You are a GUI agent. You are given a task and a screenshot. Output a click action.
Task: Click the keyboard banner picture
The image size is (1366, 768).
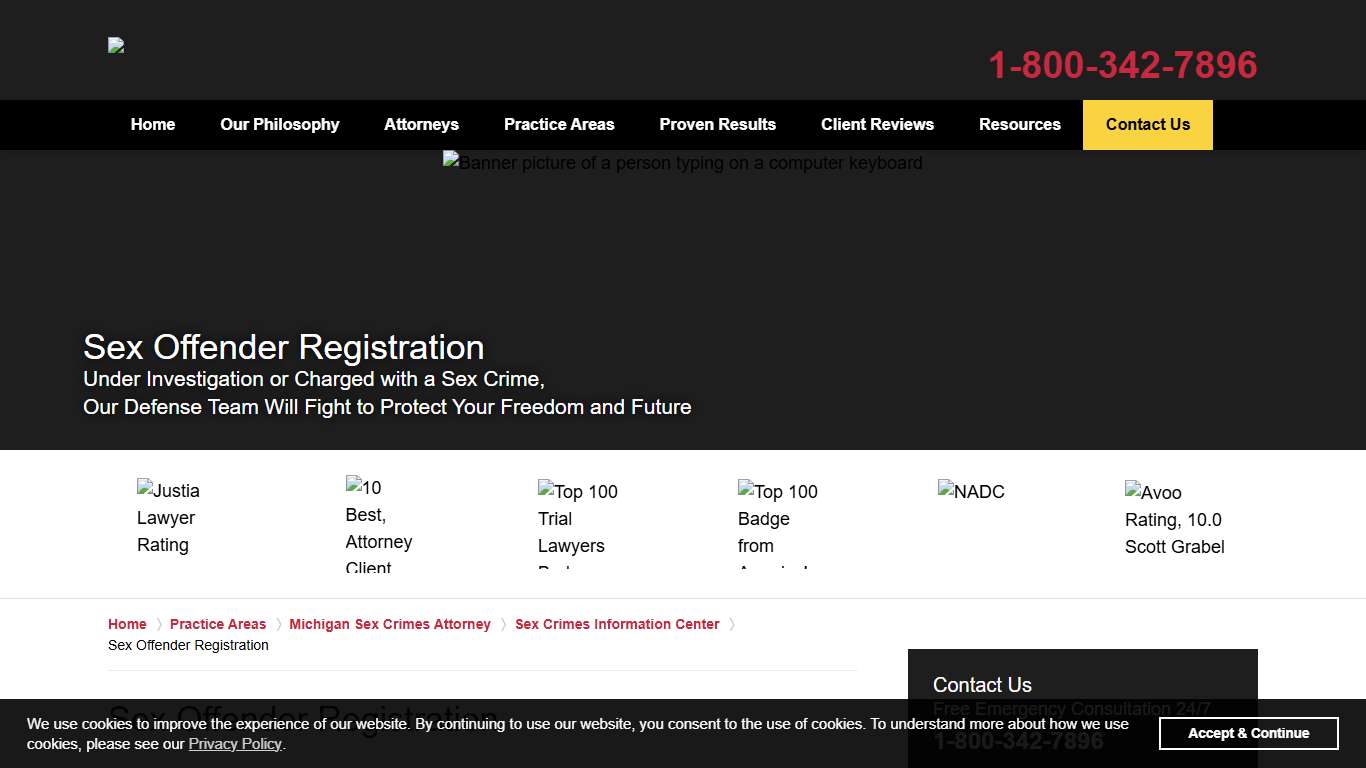tap(682, 163)
